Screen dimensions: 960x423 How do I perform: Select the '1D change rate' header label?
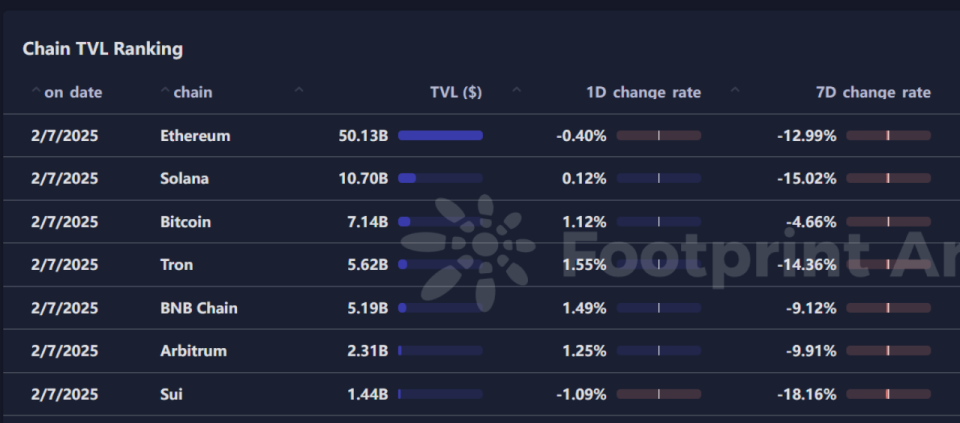tap(643, 92)
